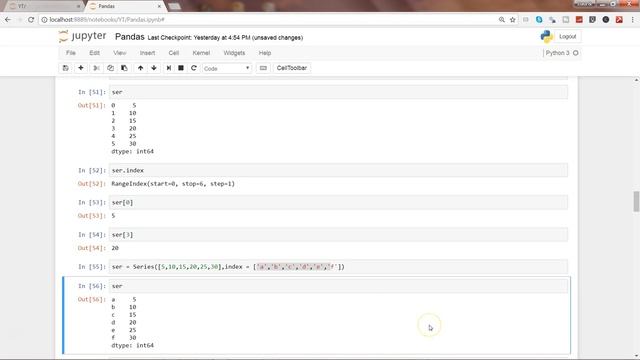Viewport: 640px width, 360px height.
Task: Insert a cell below using the plus icon
Action: [x=81, y=68]
